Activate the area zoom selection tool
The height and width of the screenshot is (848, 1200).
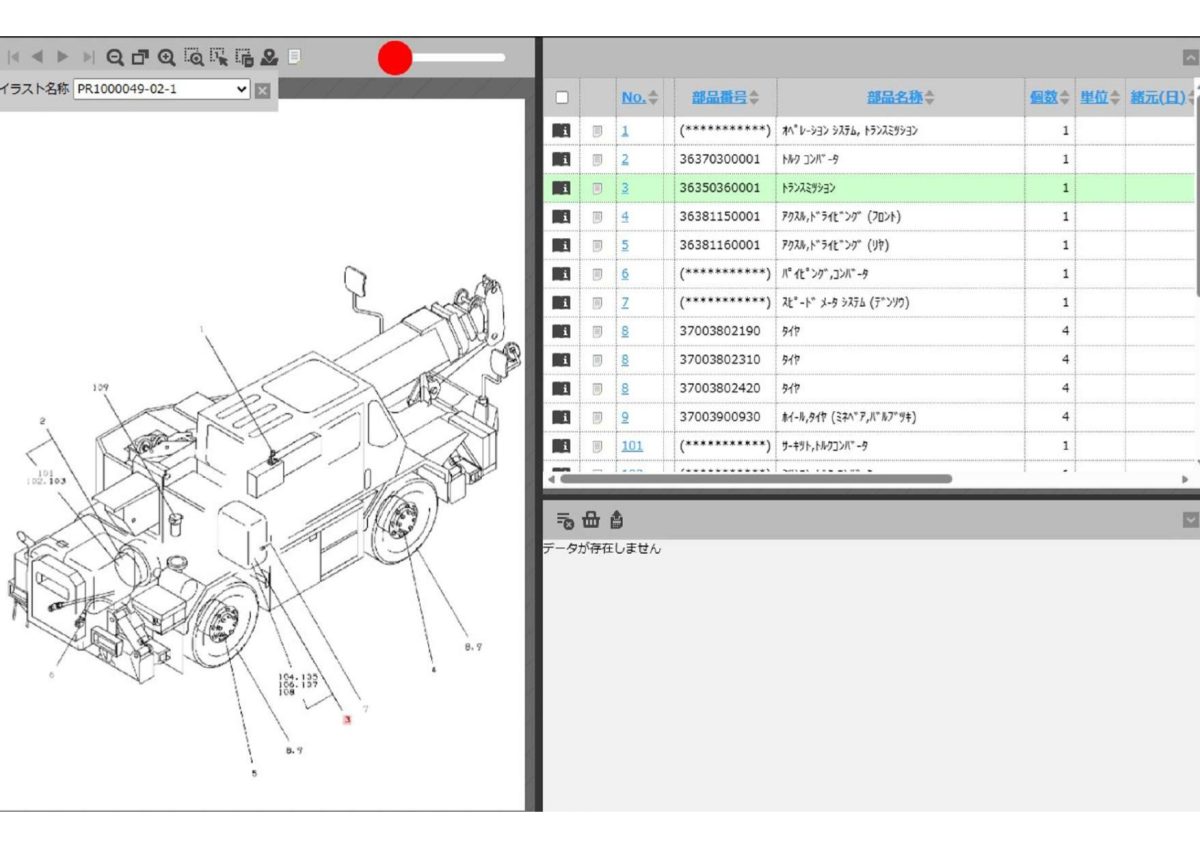[194, 58]
